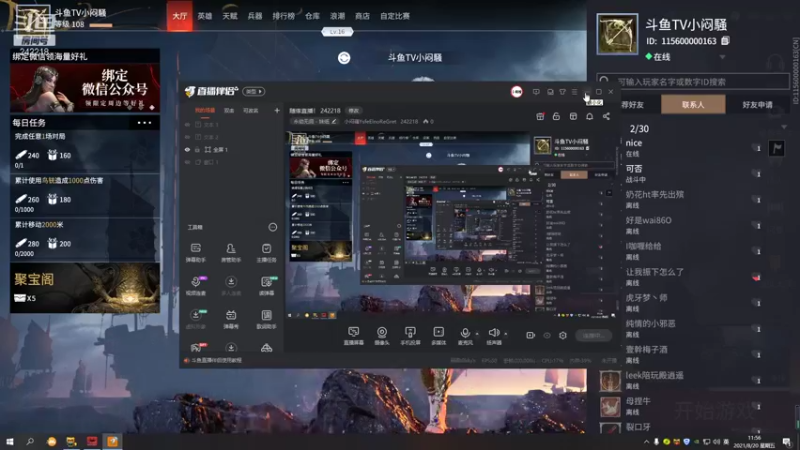
Task: Click the start streaming button
Action: [593, 335]
